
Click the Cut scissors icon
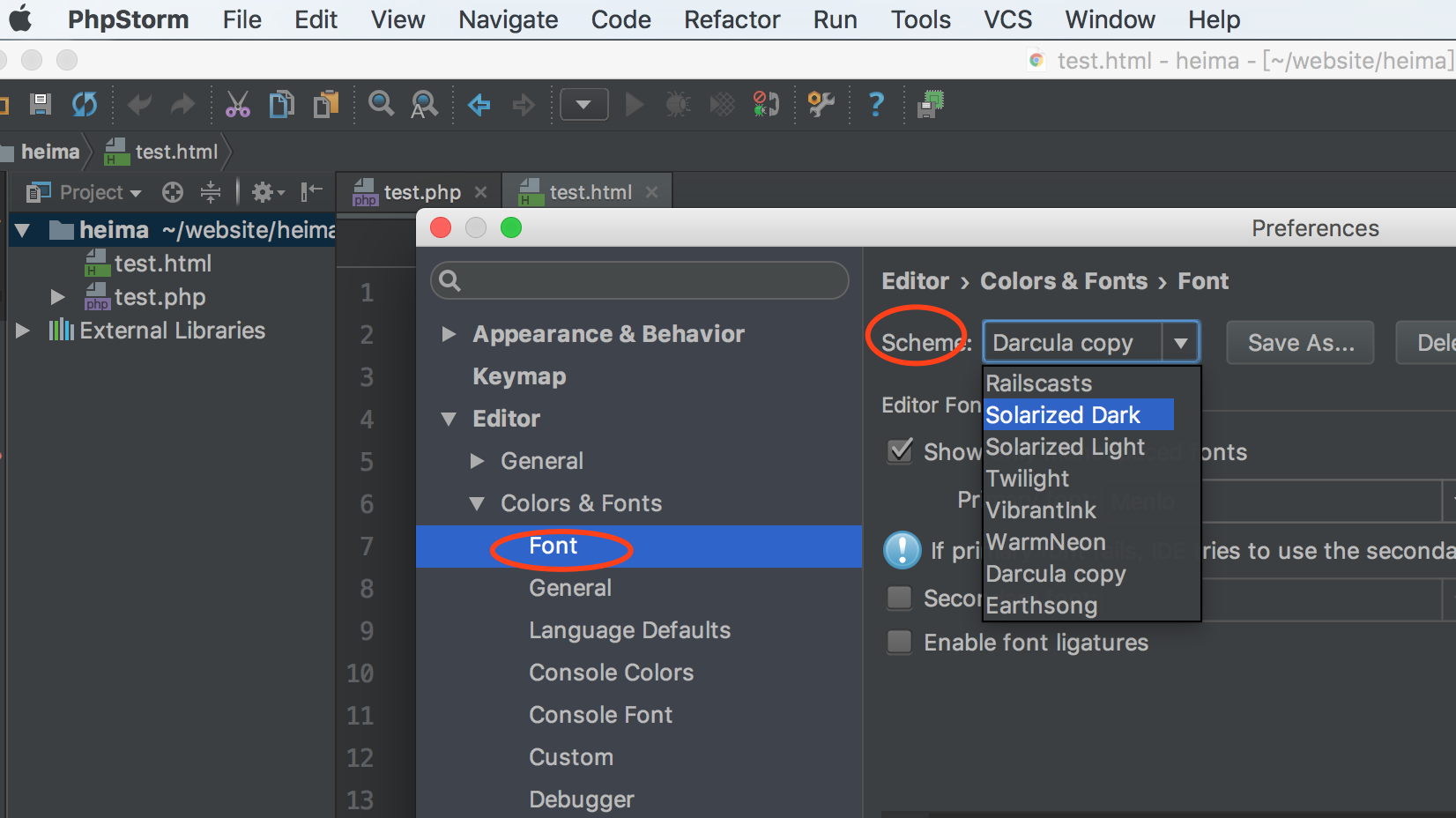click(x=237, y=105)
